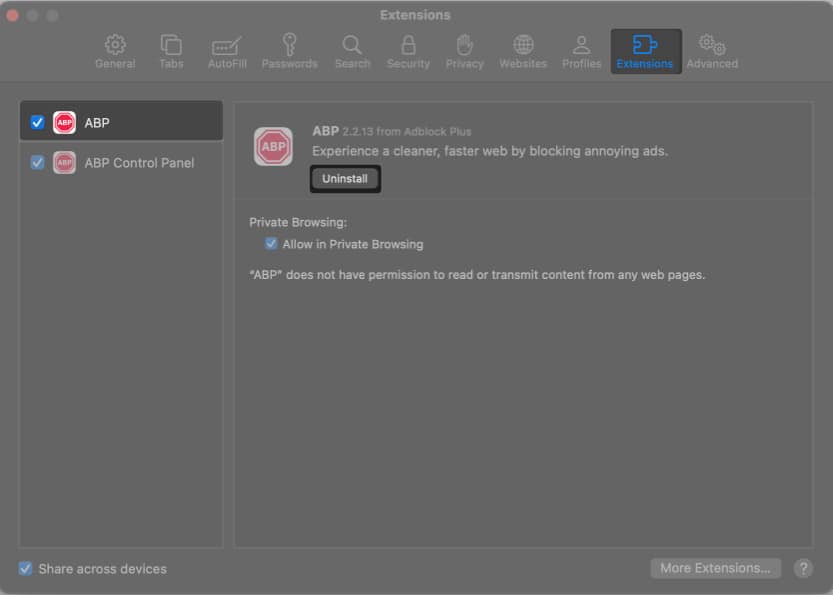833x595 pixels.
Task: Select the ABP Control Panel row
Action: coord(121,163)
